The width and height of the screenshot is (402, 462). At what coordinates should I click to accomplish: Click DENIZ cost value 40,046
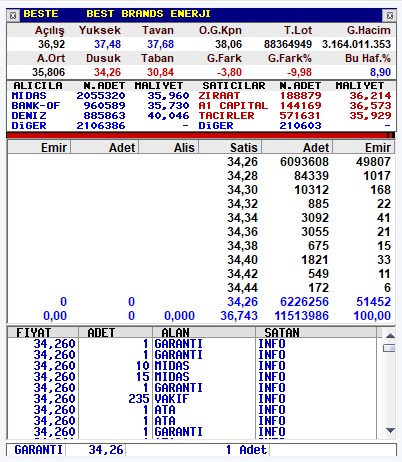click(168, 116)
